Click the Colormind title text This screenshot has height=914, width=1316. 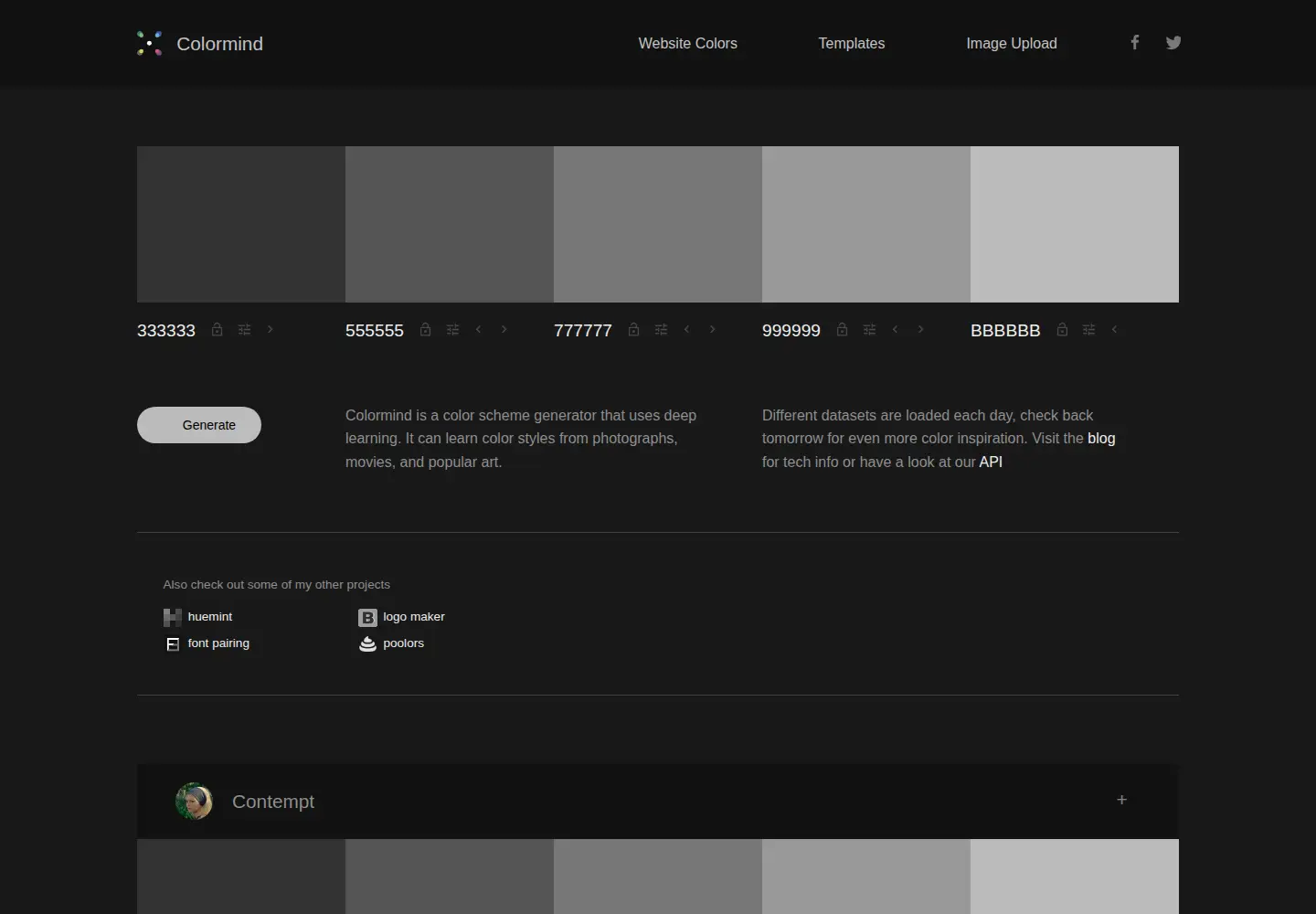pos(219,43)
